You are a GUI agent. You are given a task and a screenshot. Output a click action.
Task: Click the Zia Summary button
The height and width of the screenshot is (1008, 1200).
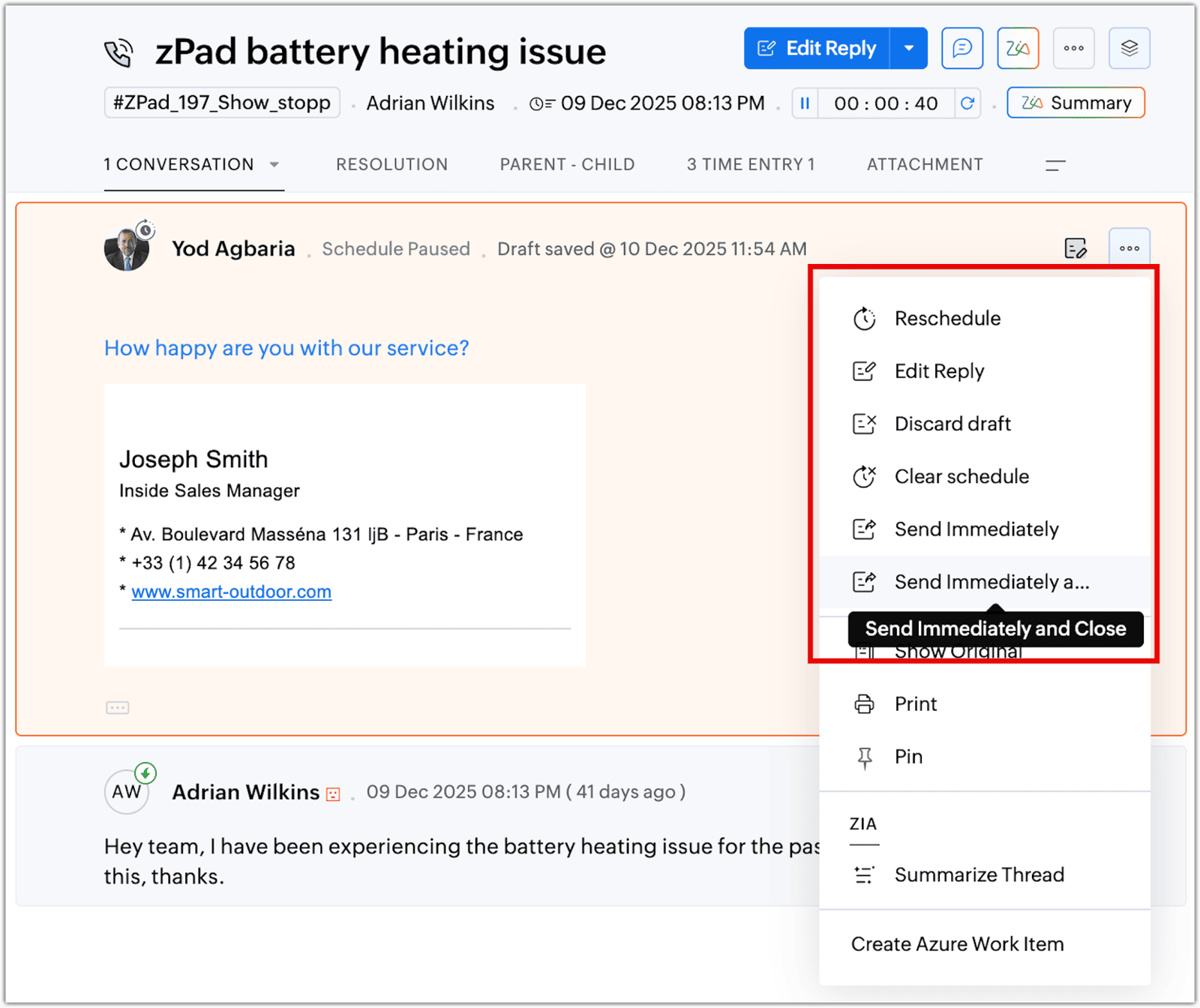point(1075,103)
